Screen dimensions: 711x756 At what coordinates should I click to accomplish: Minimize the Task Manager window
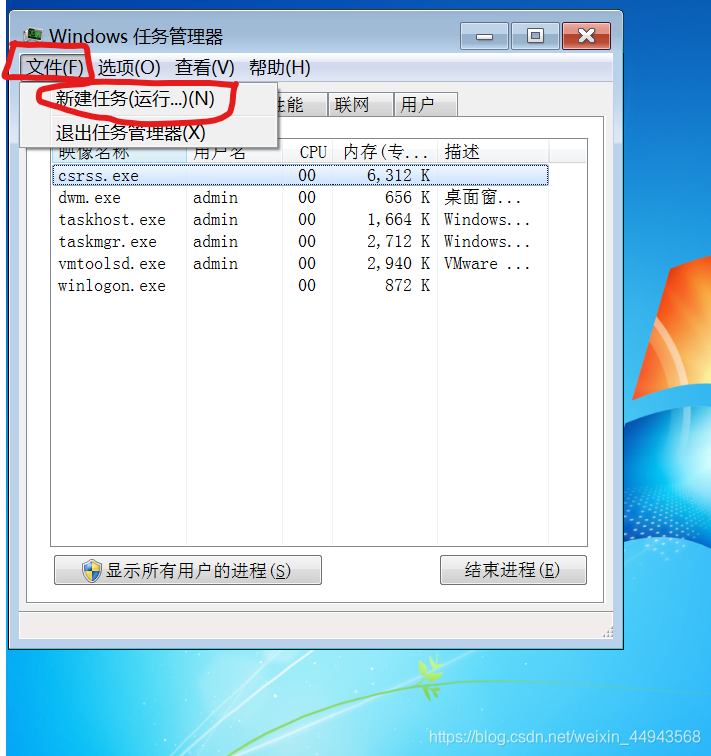point(484,36)
